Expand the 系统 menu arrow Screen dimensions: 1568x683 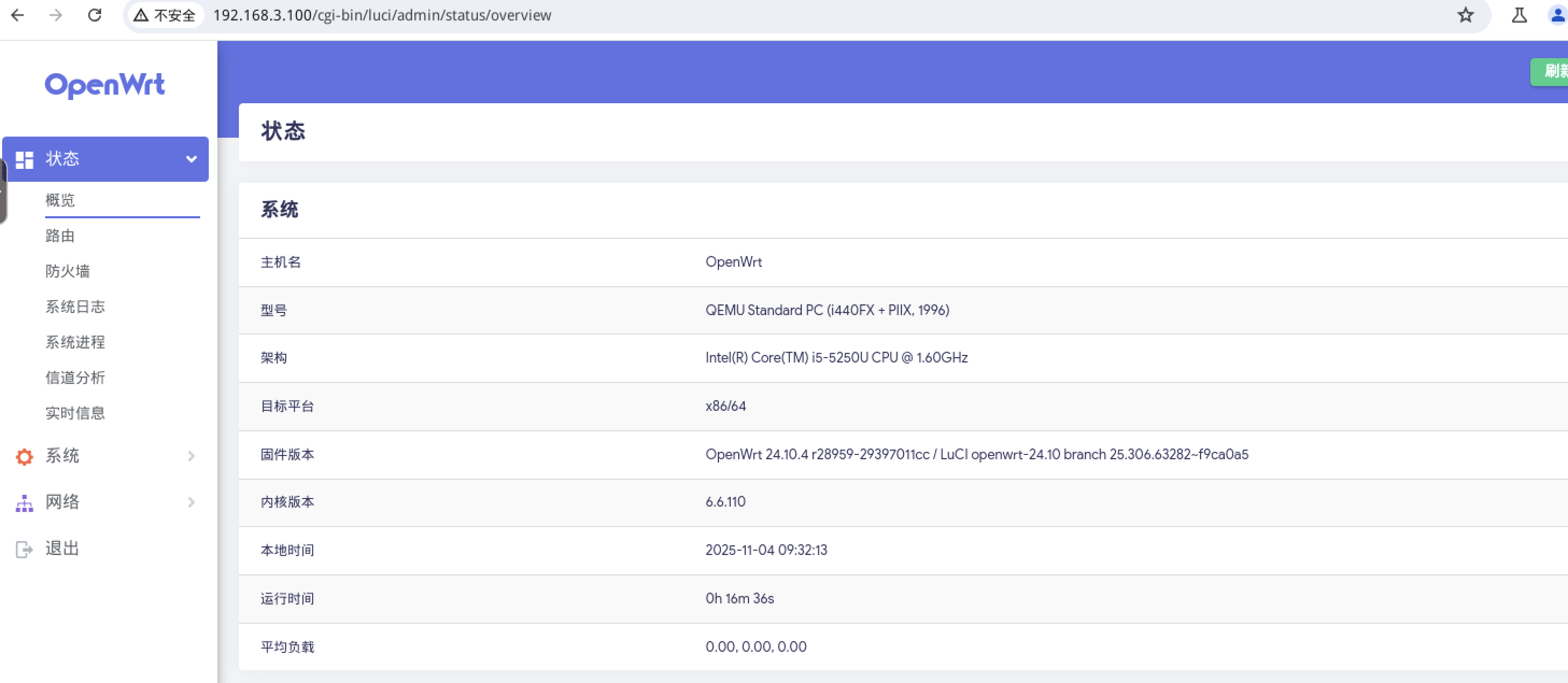191,456
